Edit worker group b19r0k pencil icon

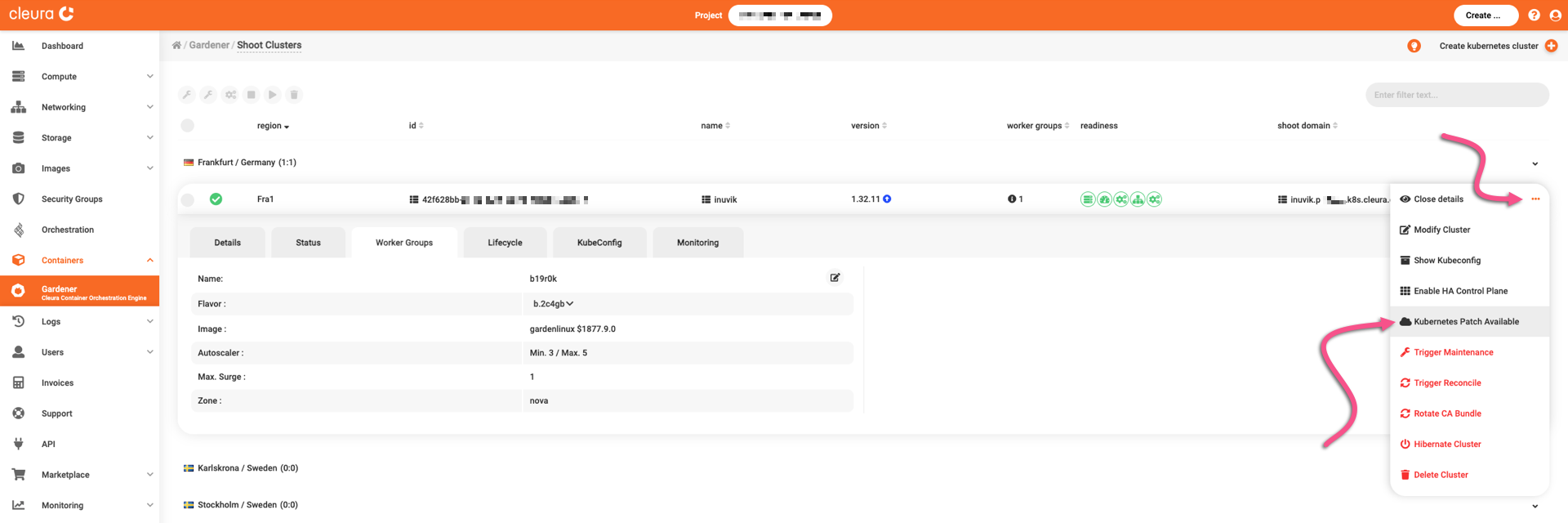click(x=835, y=278)
